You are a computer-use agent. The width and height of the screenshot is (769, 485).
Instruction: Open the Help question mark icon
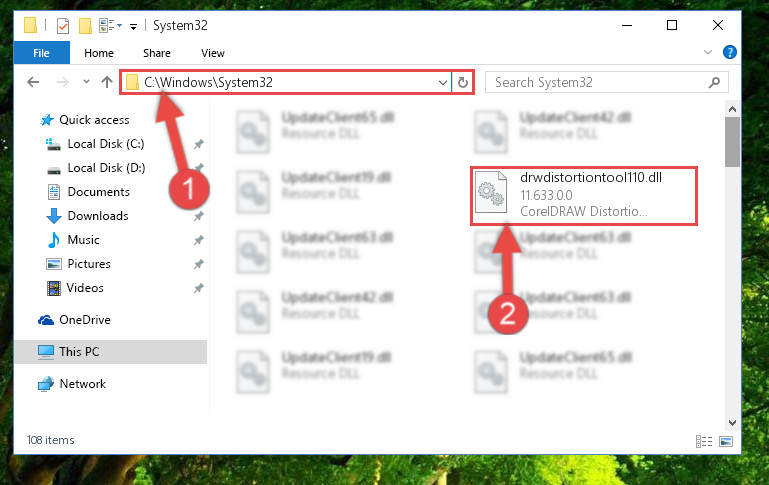point(730,52)
